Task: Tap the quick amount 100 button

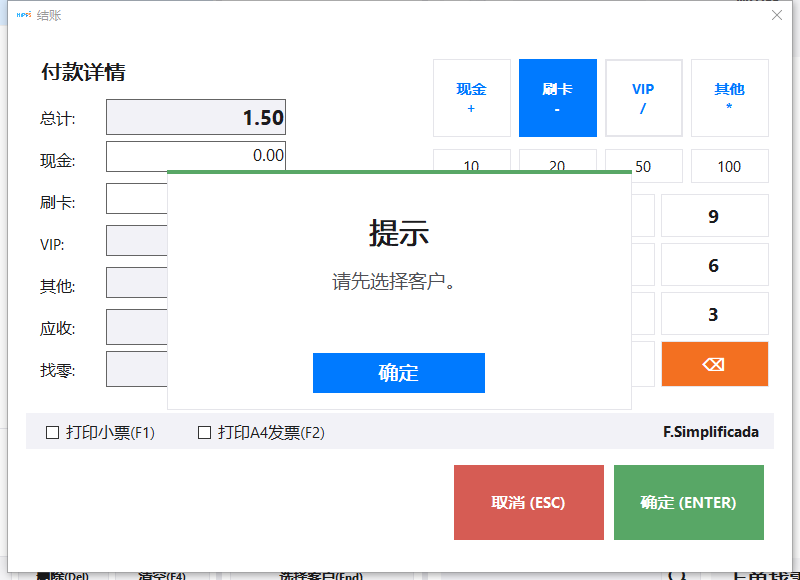Action: click(x=730, y=166)
